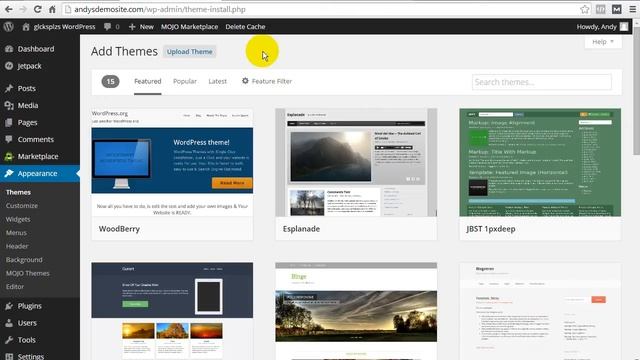The image size is (640, 360).
Task: Click the Plugins plug icon
Action: 9,306
